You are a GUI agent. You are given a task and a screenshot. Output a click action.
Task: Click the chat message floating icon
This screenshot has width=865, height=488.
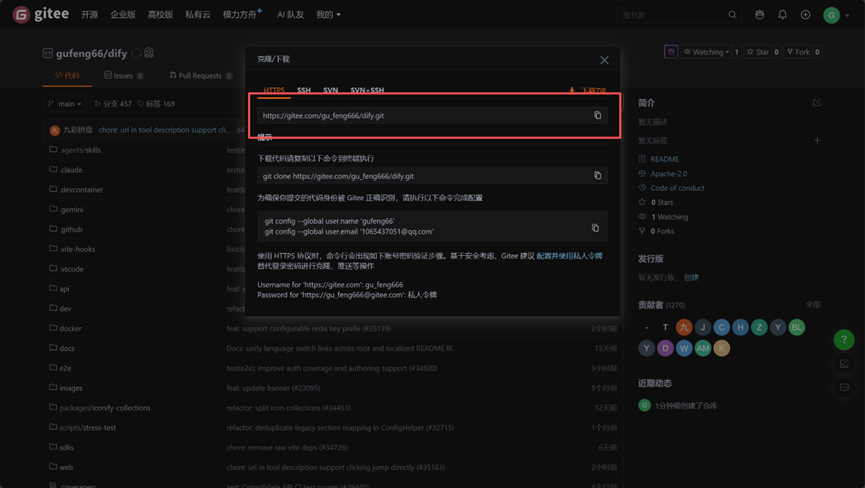coord(844,388)
